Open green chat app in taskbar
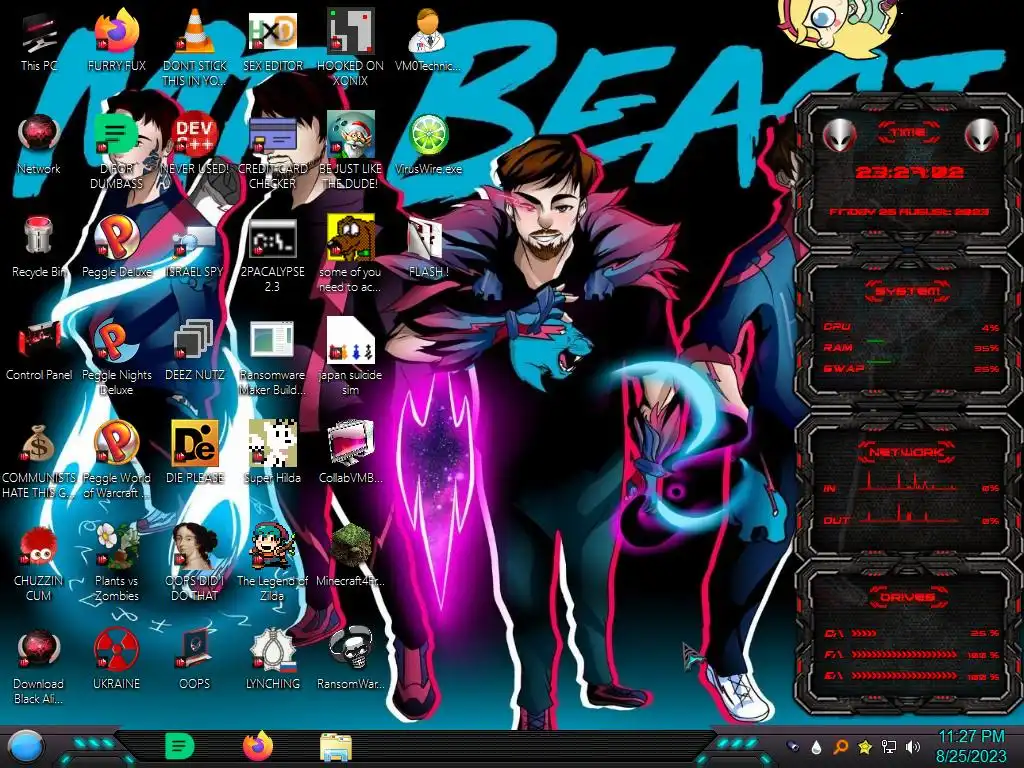The height and width of the screenshot is (768, 1024). coord(180,746)
